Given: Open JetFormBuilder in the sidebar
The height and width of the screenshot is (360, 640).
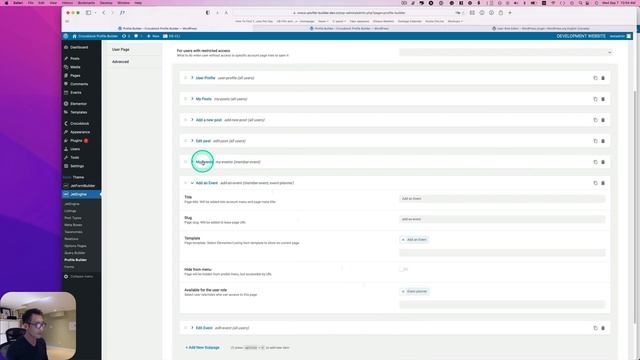Looking at the screenshot, I should (82, 186).
